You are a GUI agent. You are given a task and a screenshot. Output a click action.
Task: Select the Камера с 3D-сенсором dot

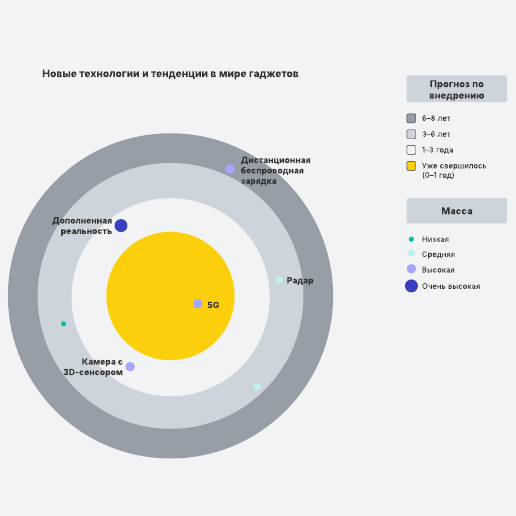(130, 367)
